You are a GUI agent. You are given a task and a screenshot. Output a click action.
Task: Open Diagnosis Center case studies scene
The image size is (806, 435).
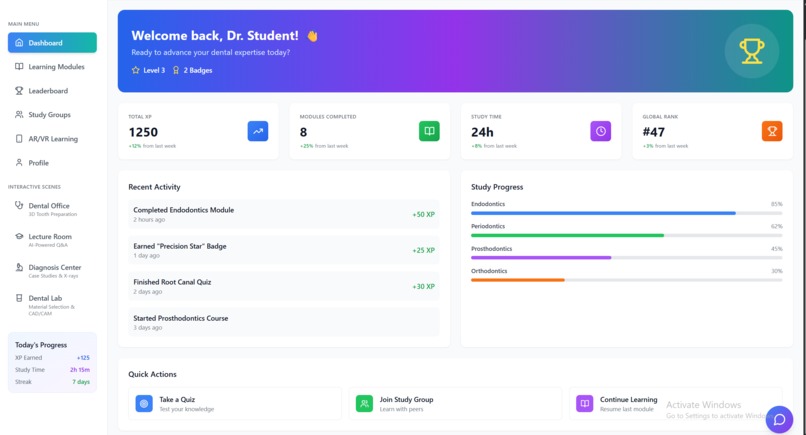coord(52,271)
